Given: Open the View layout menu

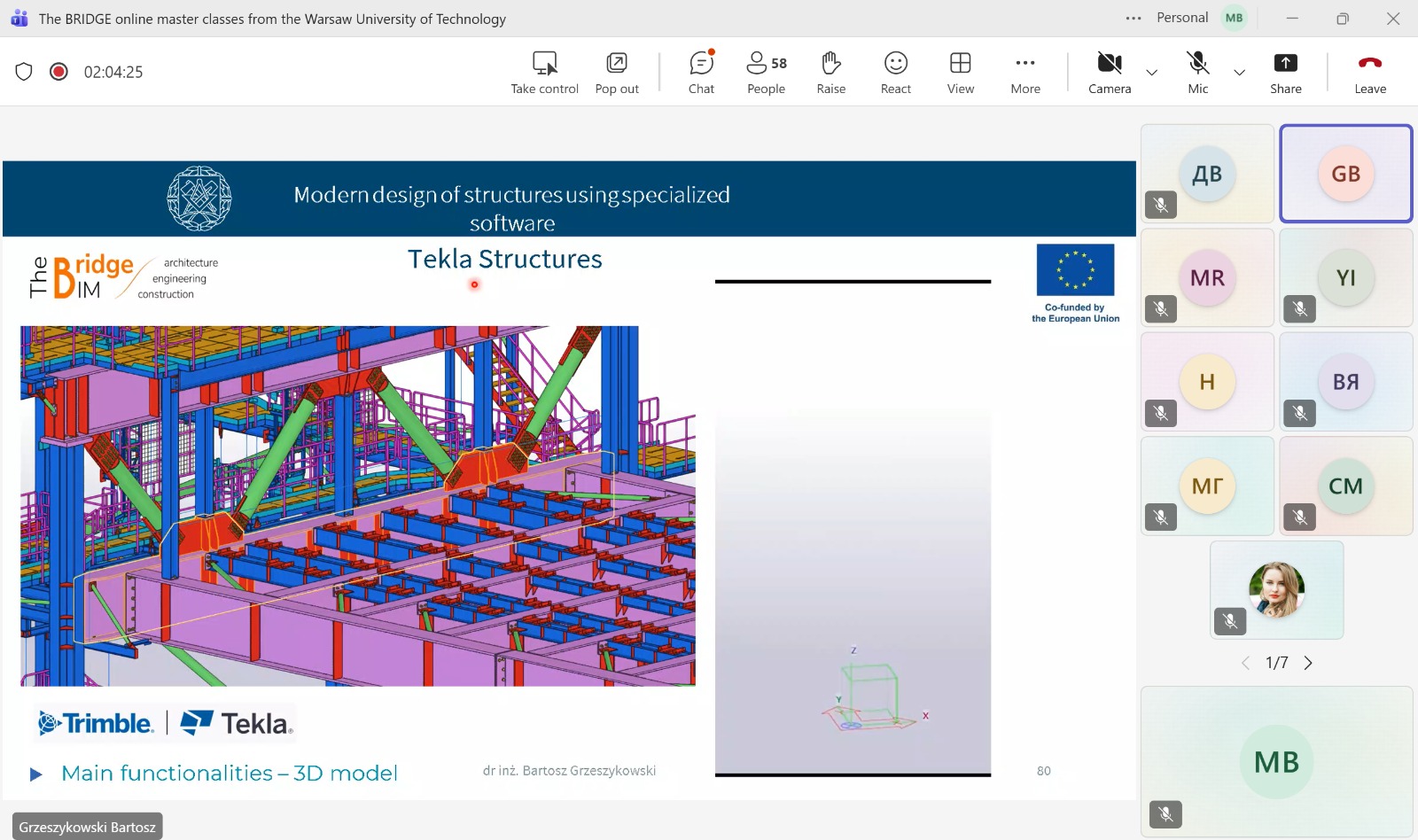Looking at the screenshot, I should point(960,72).
